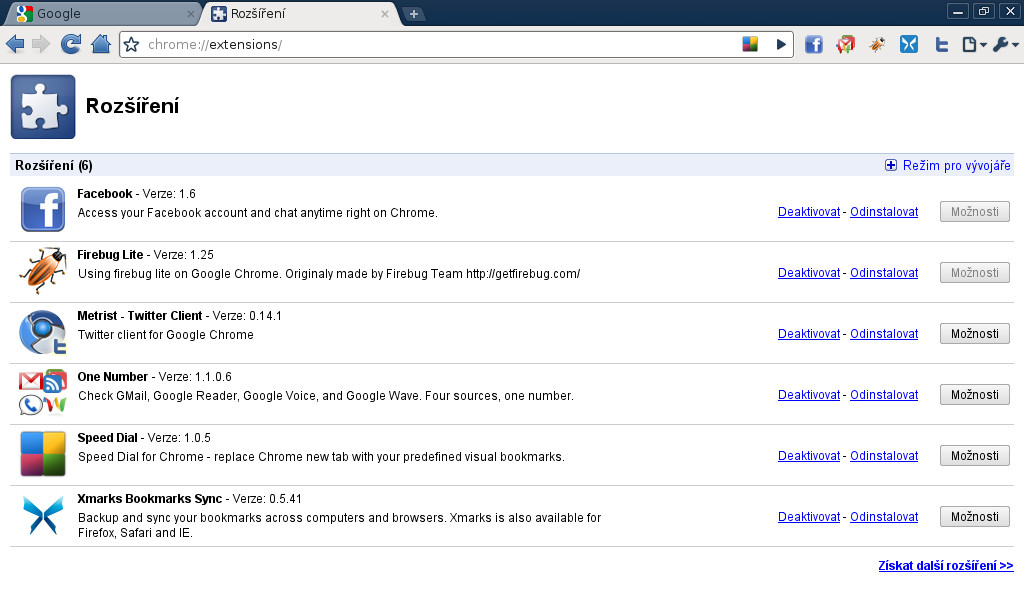
Task: Open the One Number toolbar icon
Action: [x=846, y=45]
